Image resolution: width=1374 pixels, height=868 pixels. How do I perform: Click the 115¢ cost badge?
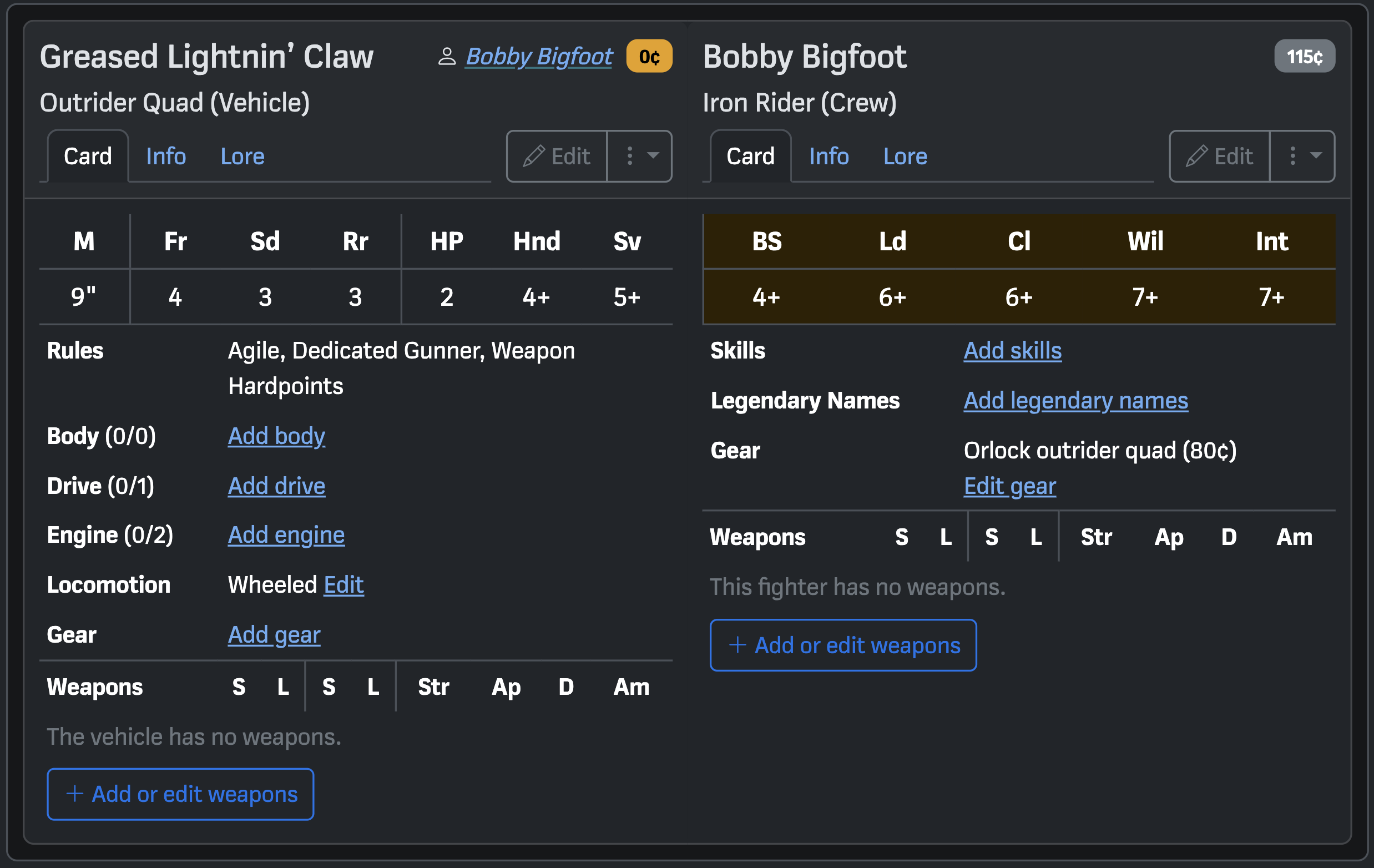point(1305,57)
